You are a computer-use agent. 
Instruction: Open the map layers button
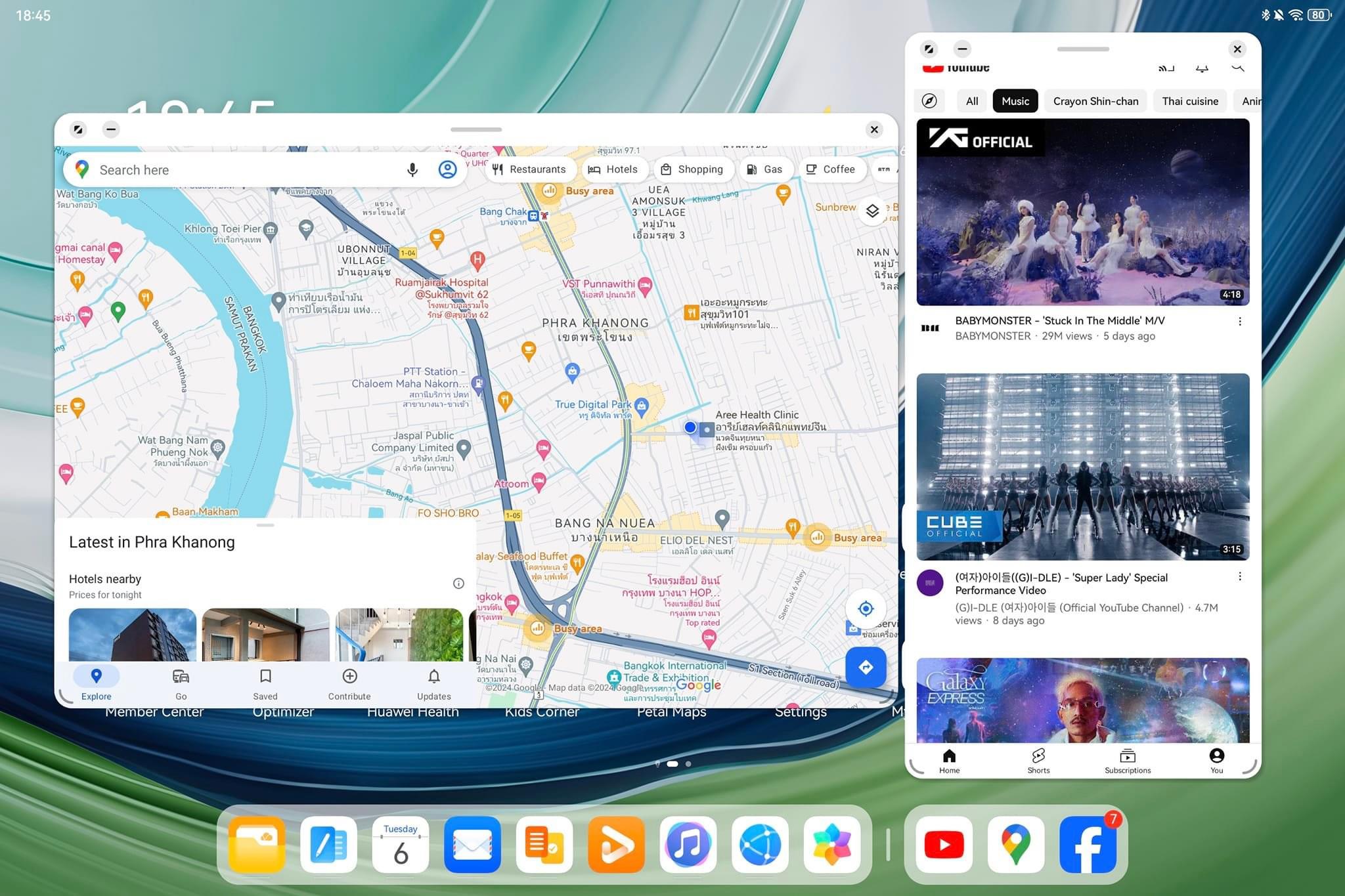coord(872,211)
